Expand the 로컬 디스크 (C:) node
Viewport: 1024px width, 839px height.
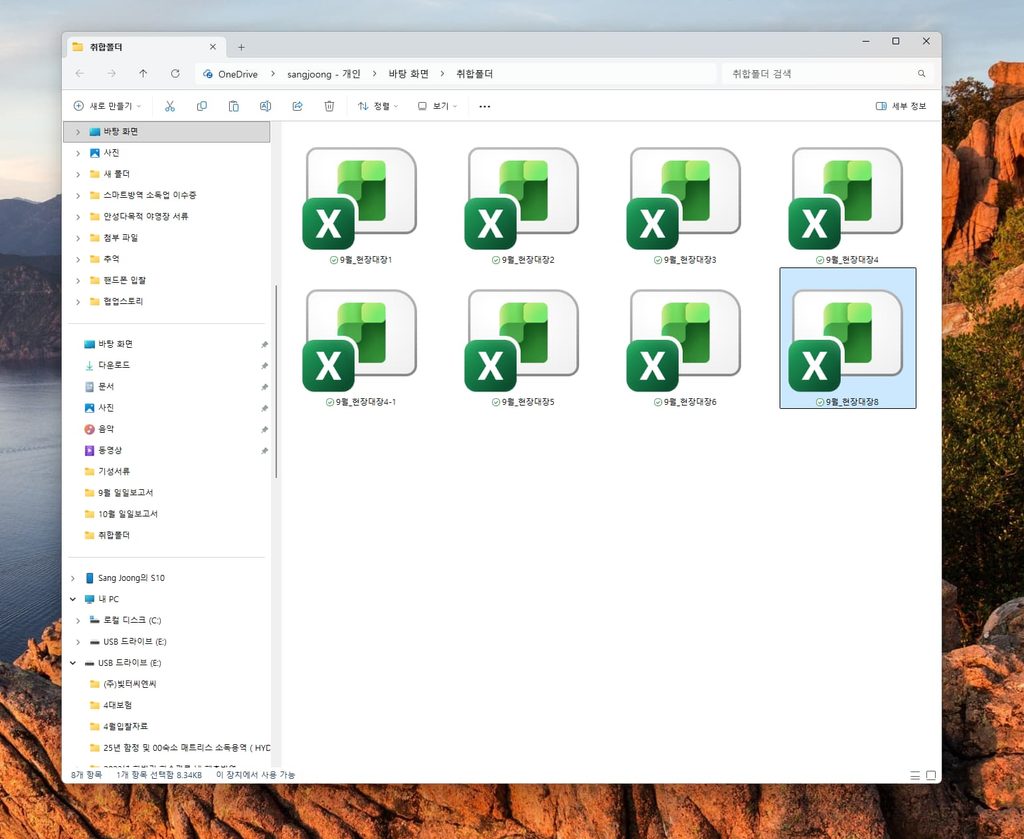pos(78,621)
